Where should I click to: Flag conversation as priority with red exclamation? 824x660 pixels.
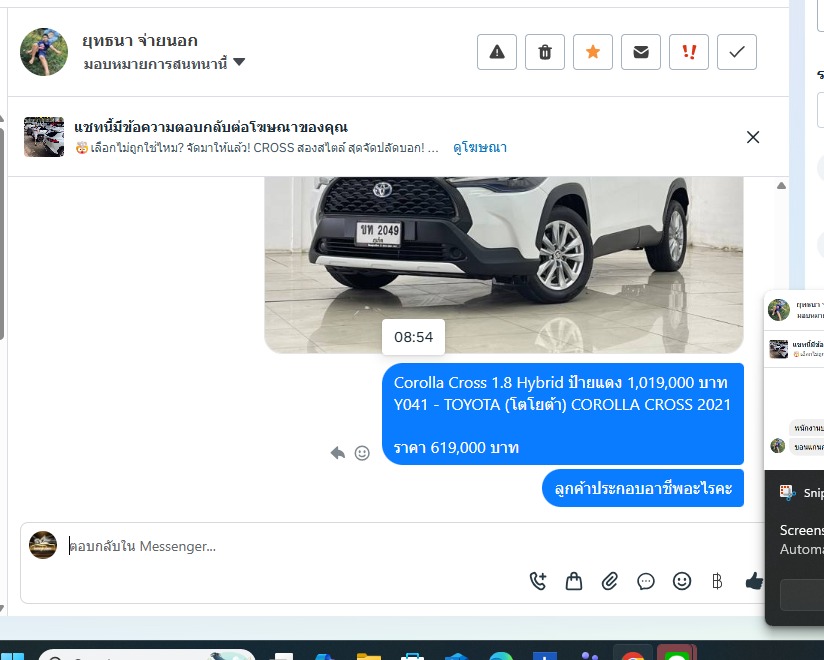click(689, 52)
